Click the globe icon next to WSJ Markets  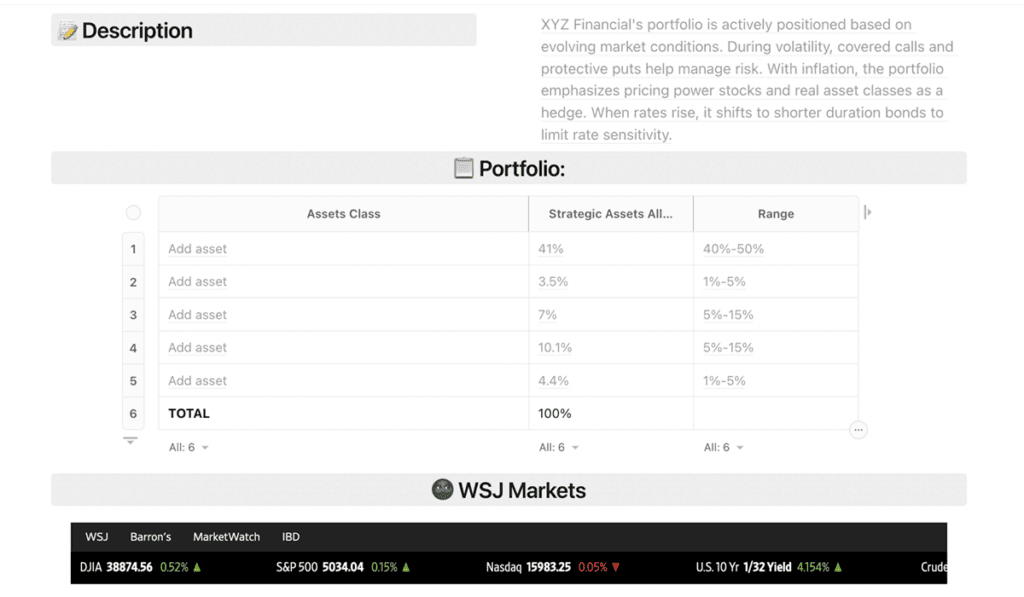pyautogui.click(x=442, y=489)
